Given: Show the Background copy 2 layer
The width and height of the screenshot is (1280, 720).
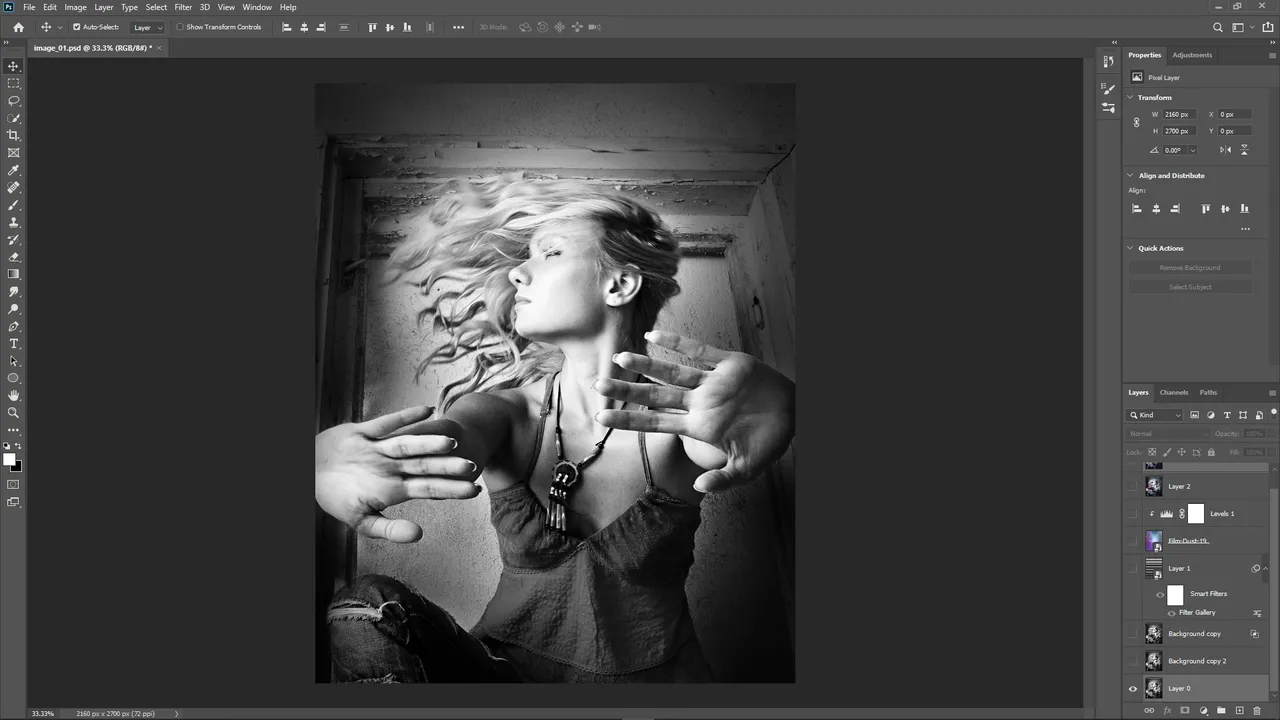Looking at the screenshot, I should point(1133,661).
